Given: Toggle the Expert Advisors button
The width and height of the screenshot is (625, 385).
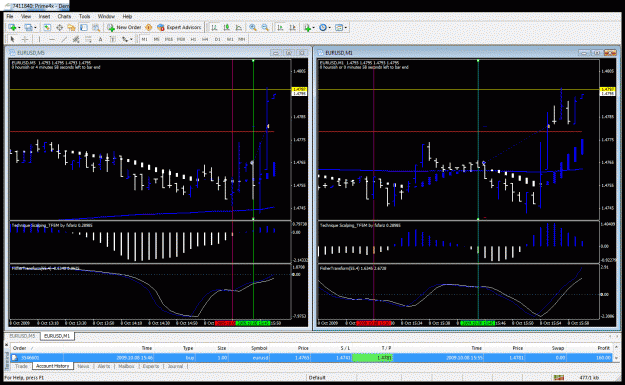Looking at the screenshot, I should (x=179, y=28).
